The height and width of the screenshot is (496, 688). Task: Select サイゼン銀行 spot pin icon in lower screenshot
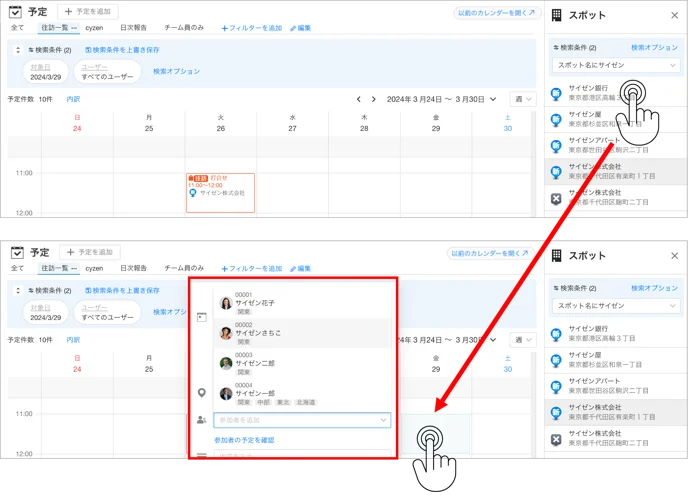tap(556, 334)
